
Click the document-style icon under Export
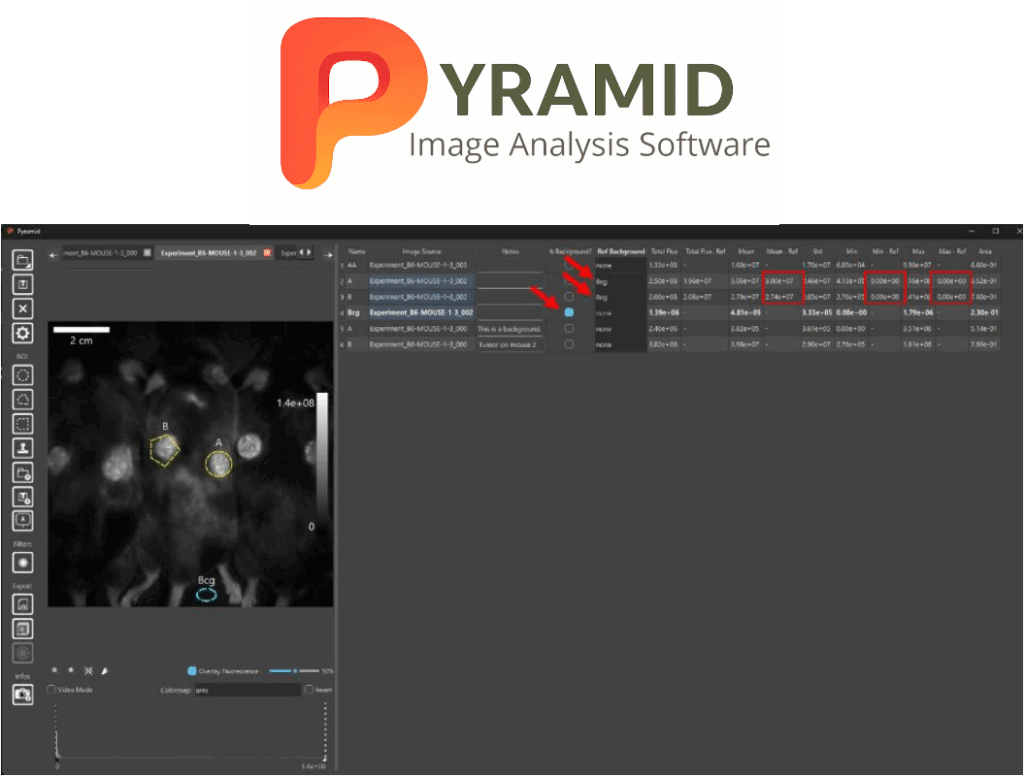coord(23,629)
